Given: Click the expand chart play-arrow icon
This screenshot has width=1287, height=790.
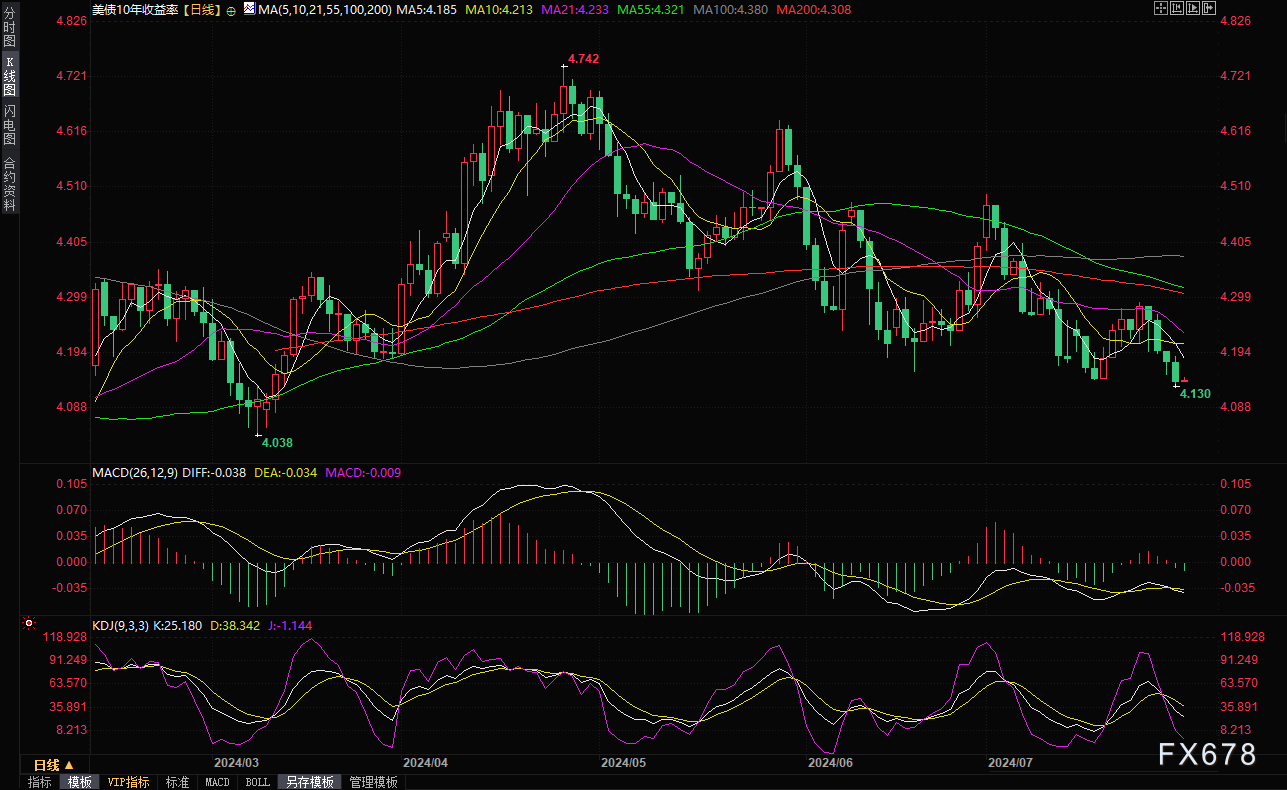Looking at the screenshot, I should click(x=1193, y=8).
